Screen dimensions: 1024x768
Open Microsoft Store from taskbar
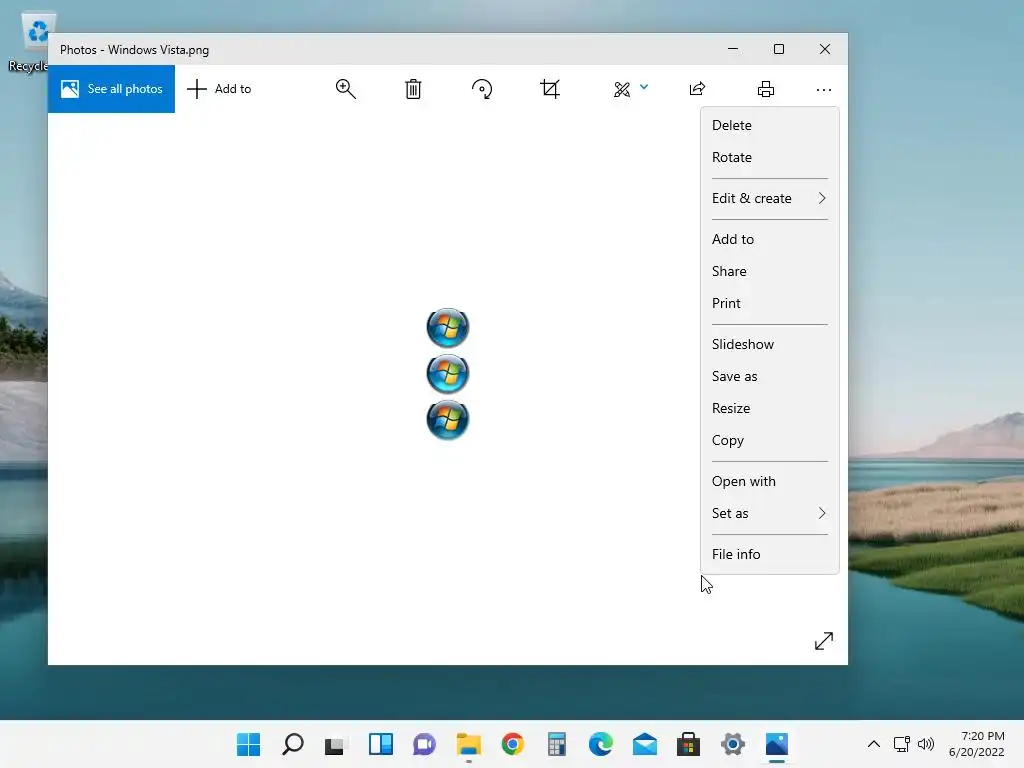688,744
